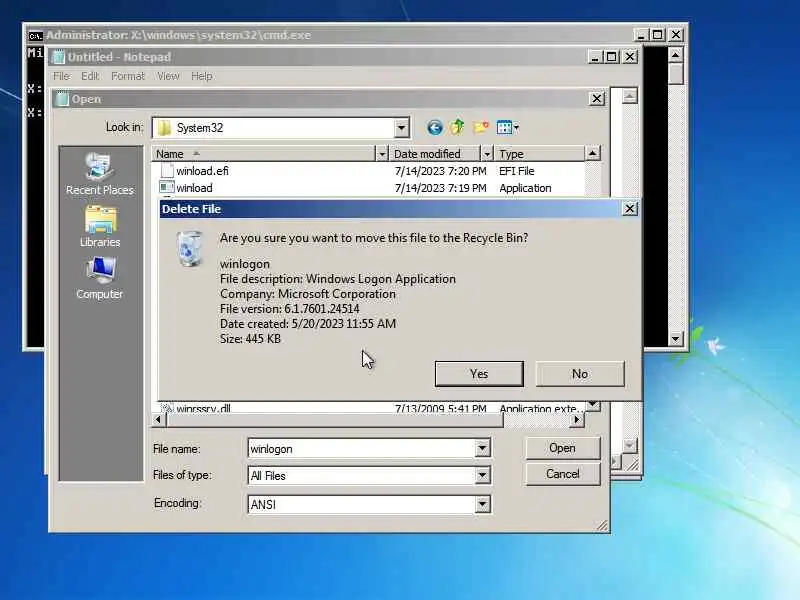The image size is (800, 600).
Task: Expand the File name dropdown
Action: click(482, 448)
